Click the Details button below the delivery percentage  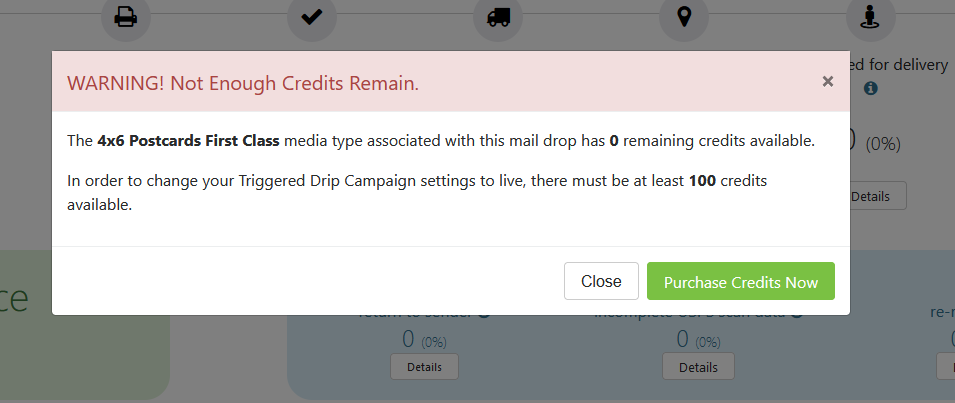click(x=878, y=196)
